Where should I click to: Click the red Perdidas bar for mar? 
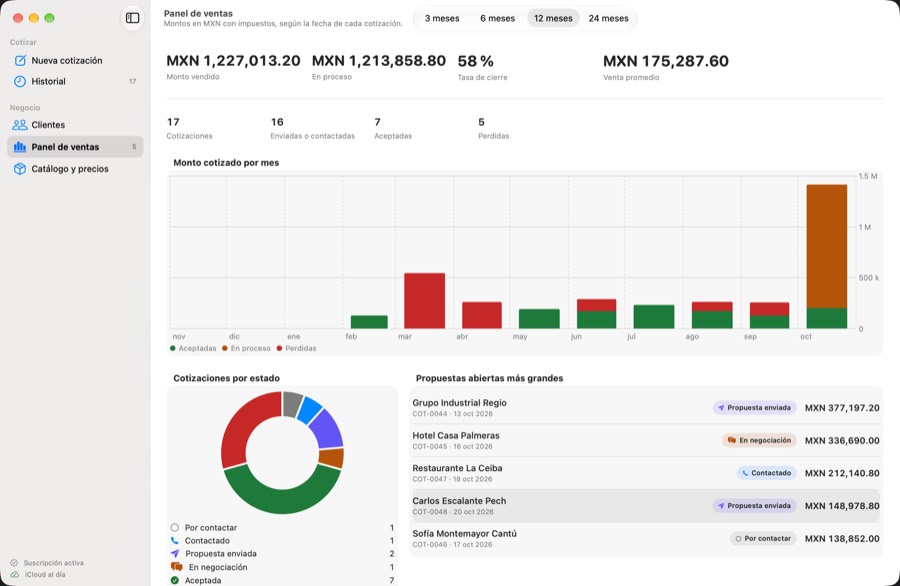tap(425, 301)
